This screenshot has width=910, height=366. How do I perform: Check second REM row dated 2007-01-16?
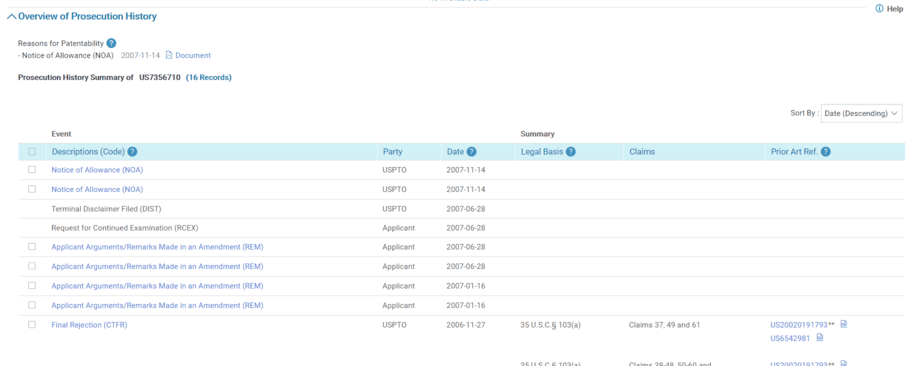tap(32, 305)
